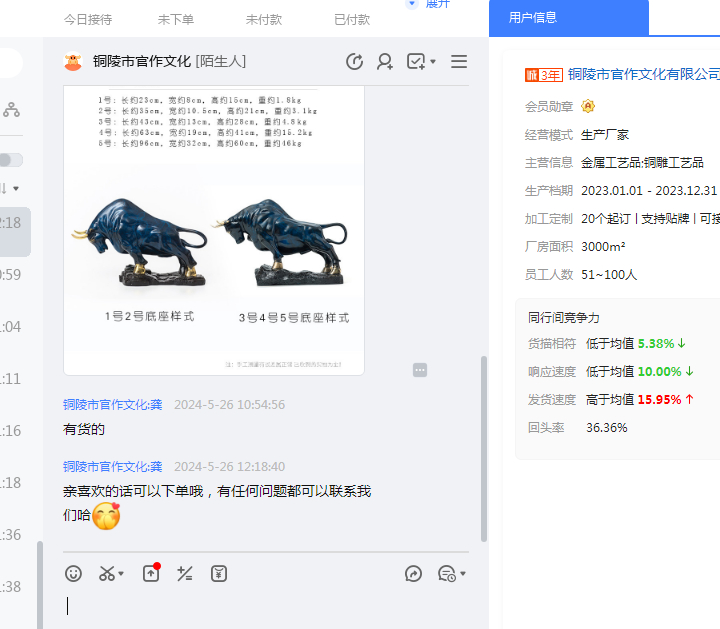Image resolution: width=720 pixels, height=629 pixels.
Task: Select the conversation with time ending :36
Action: pos(15,534)
